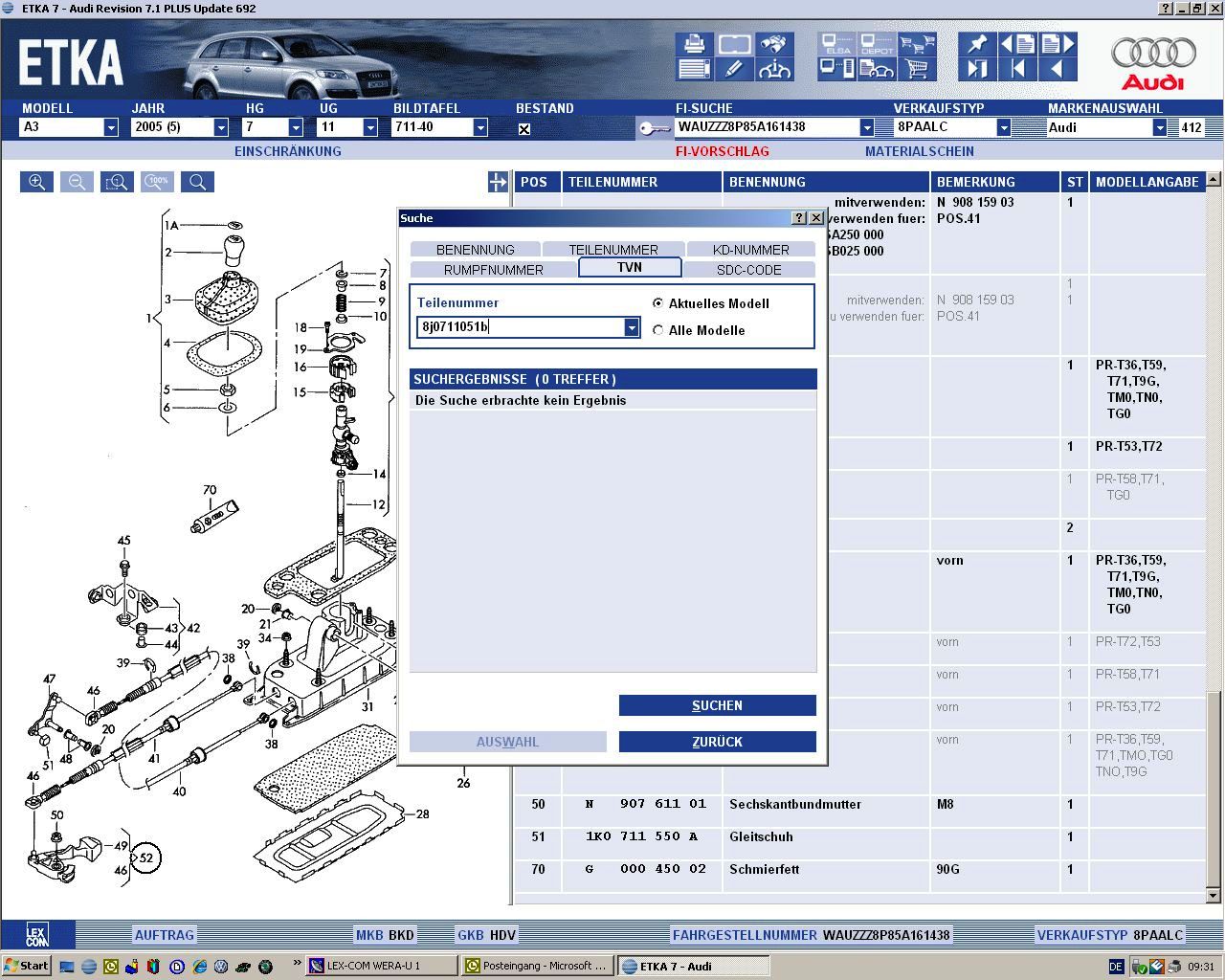The width and height of the screenshot is (1225, 980).
Task: Click the parts list vertical scrollbar
Action: tap(1214, 537)
